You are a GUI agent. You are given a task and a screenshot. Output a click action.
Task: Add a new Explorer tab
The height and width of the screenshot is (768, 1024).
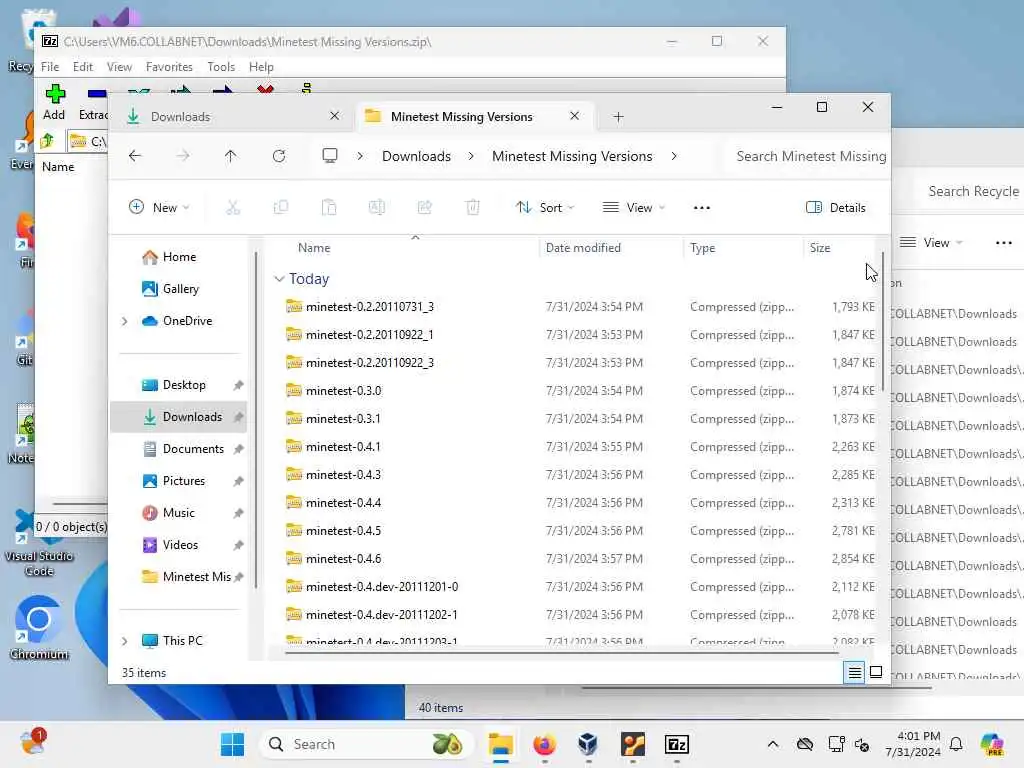[x=618, y=117]
